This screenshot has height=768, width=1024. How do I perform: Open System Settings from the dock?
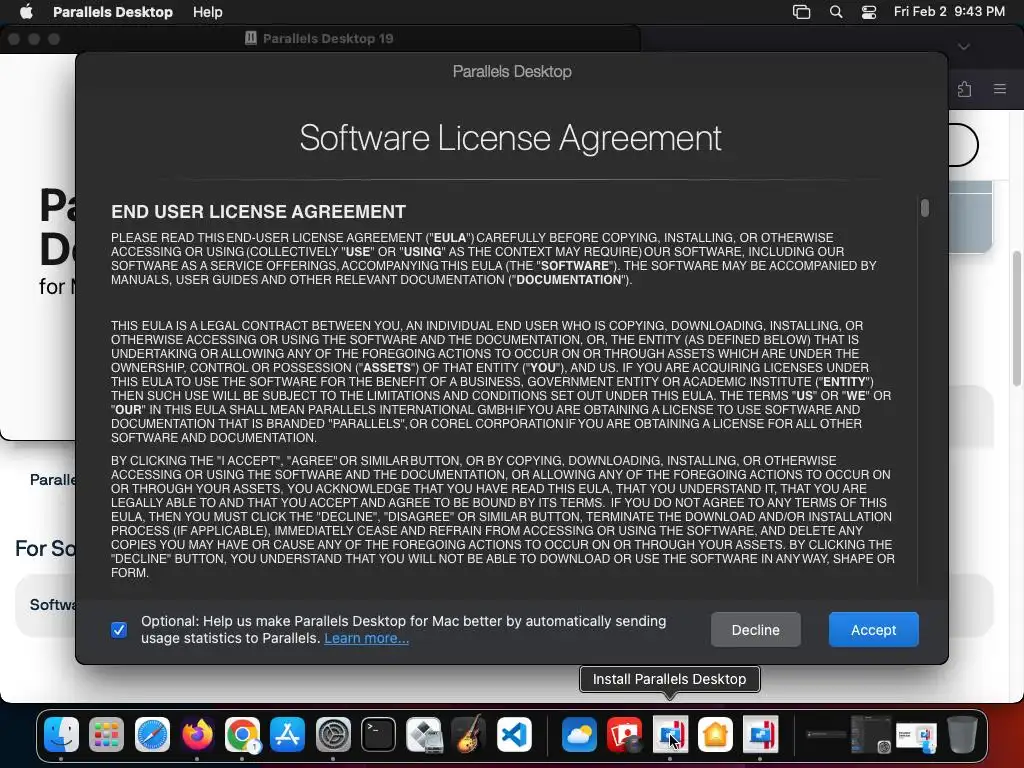[333, 735]
